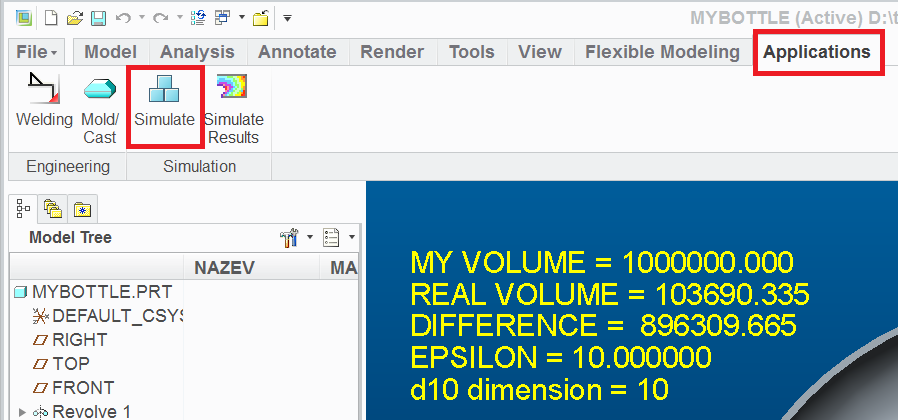Click the DIFFERENCE = 896309.665 text

[604, 326]
